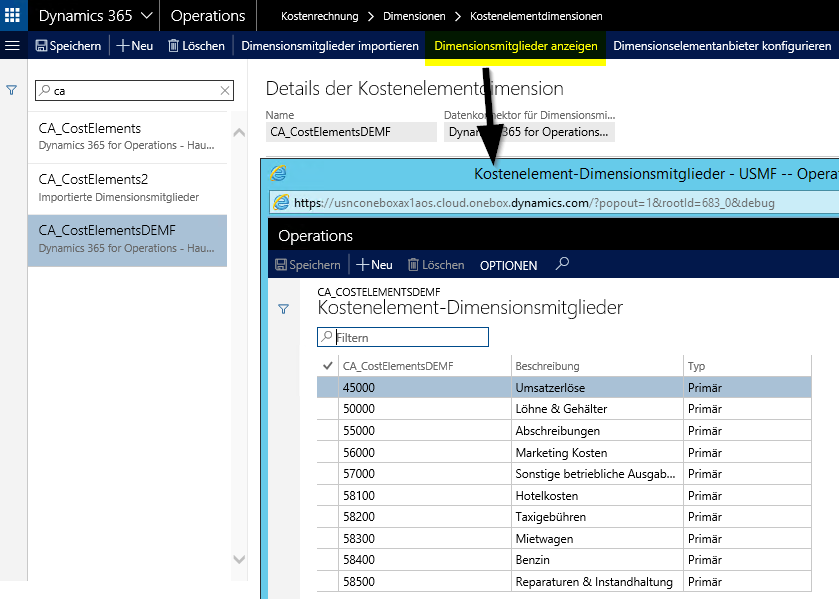Click the search magnifier in popup toolbar
Viewport: 839px width, 599px height.
pyautogui.click(x=563, y=265)
